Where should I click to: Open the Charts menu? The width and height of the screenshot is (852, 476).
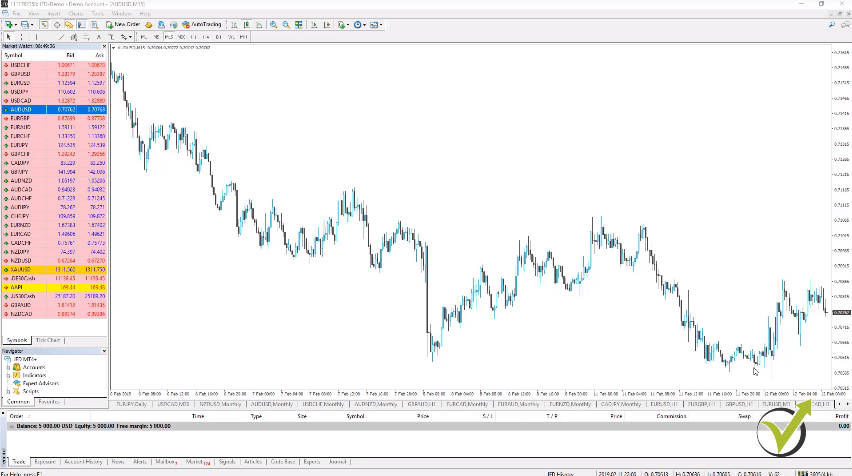click(76, 14)
